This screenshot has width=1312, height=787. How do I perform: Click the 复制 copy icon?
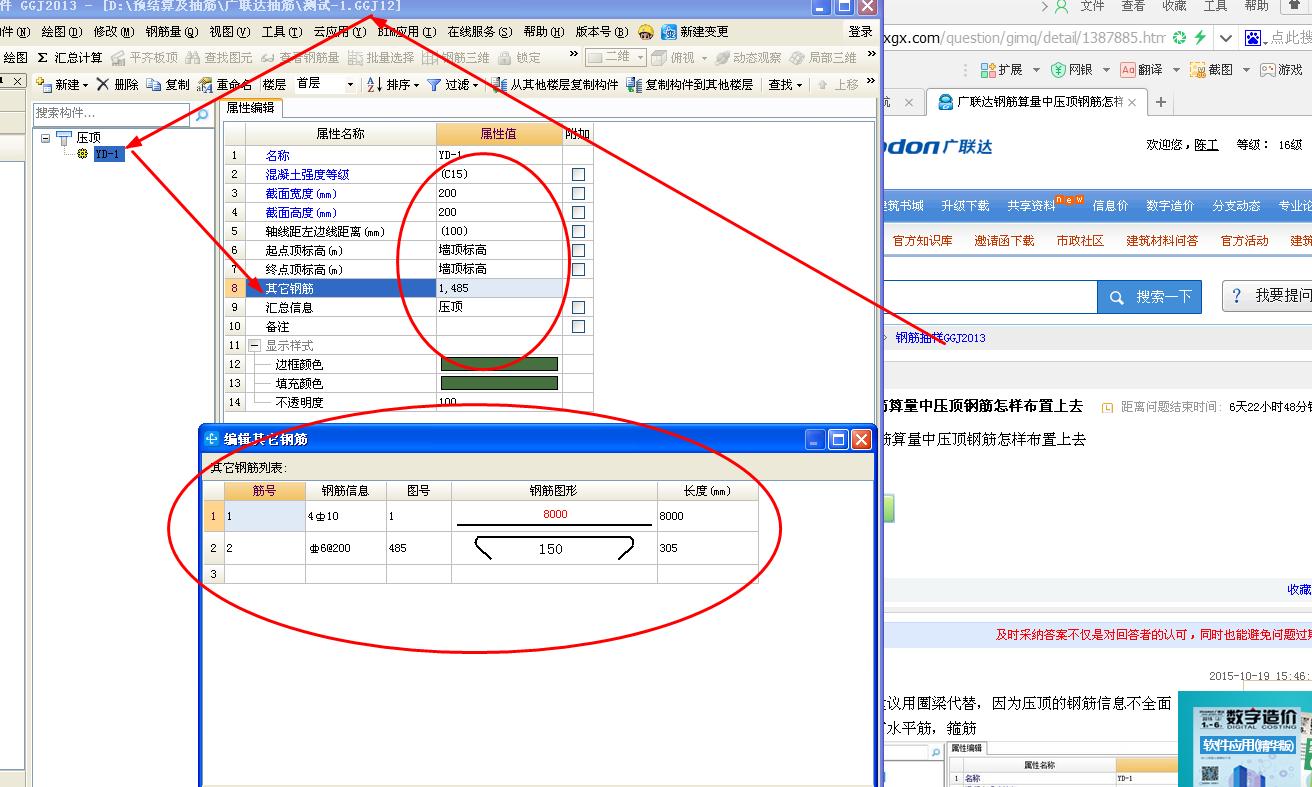point(154,84)
